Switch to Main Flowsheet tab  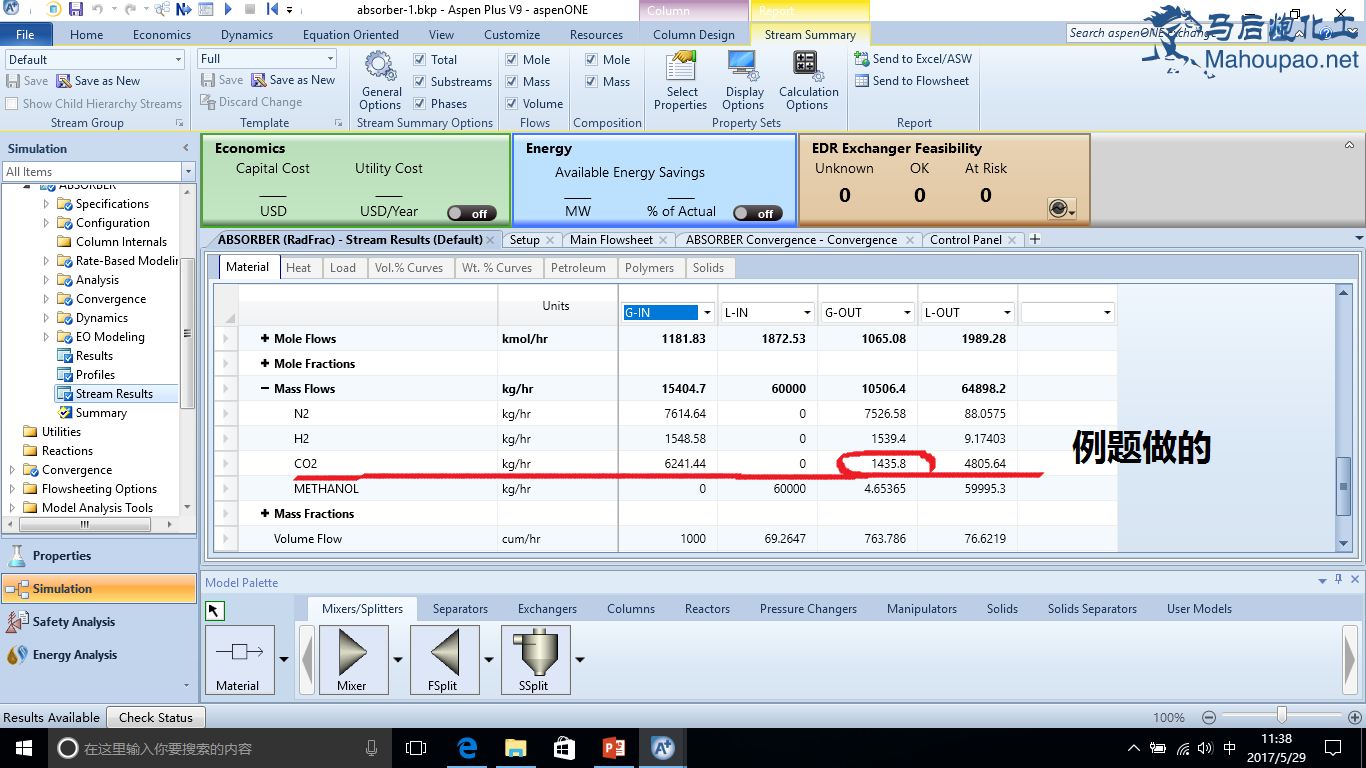point(611,240)
